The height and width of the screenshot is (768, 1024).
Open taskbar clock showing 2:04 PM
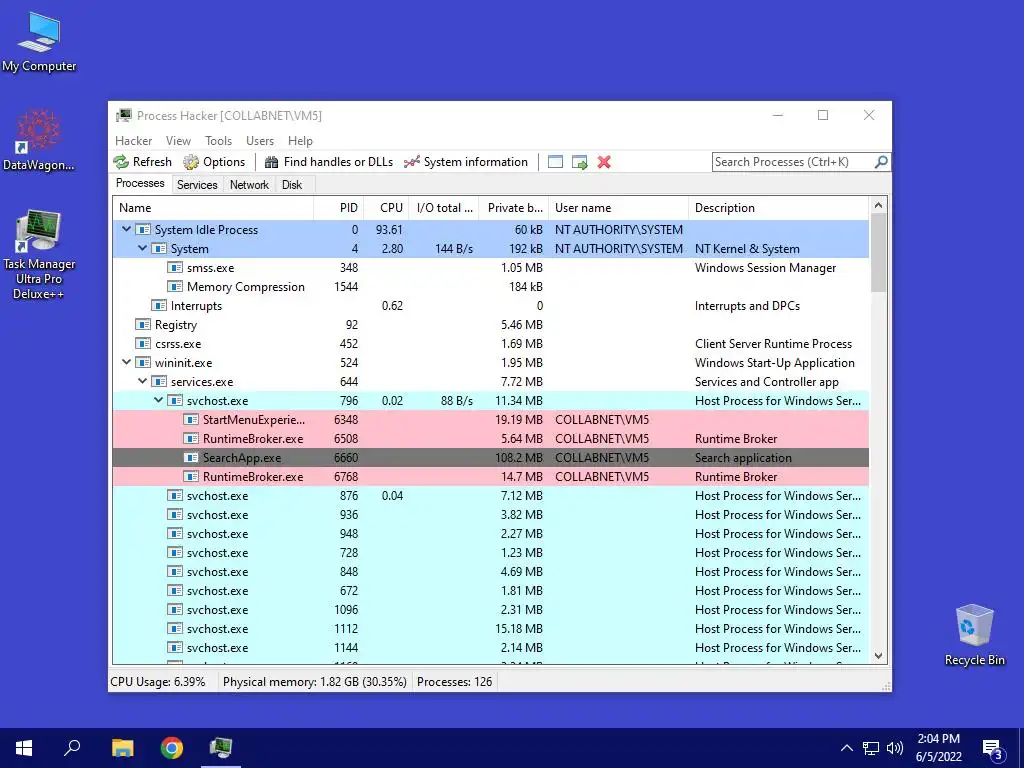(938, 748)
